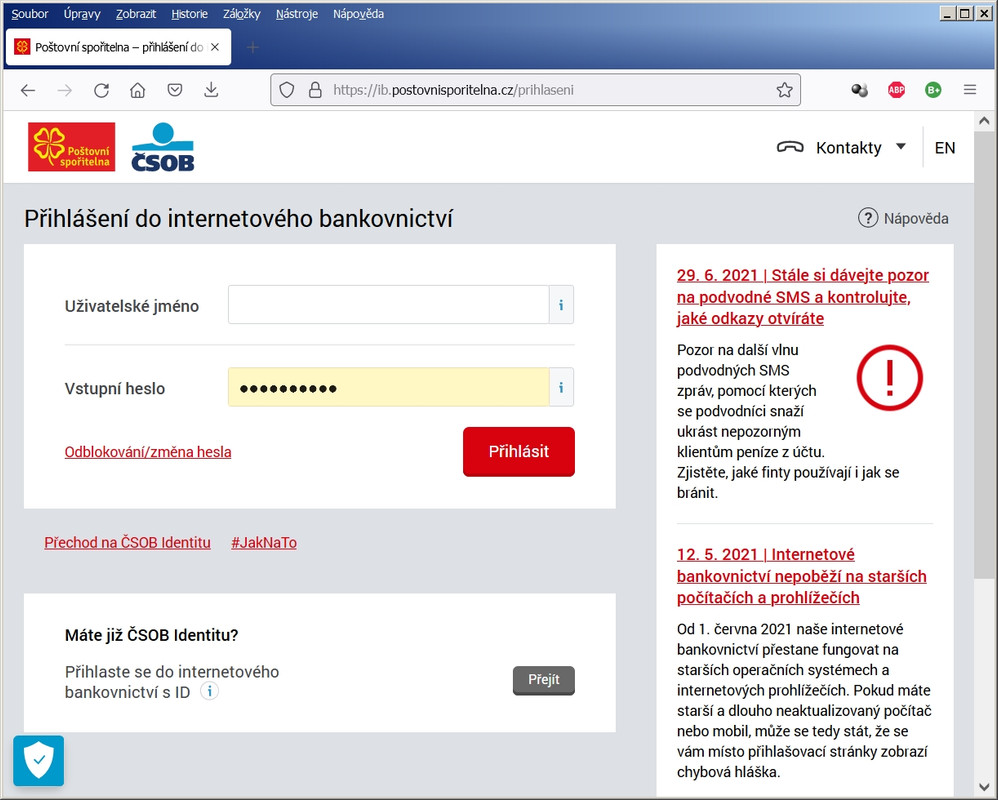
Task: Click the tracking protection shield icon
Action: point(287,90)
